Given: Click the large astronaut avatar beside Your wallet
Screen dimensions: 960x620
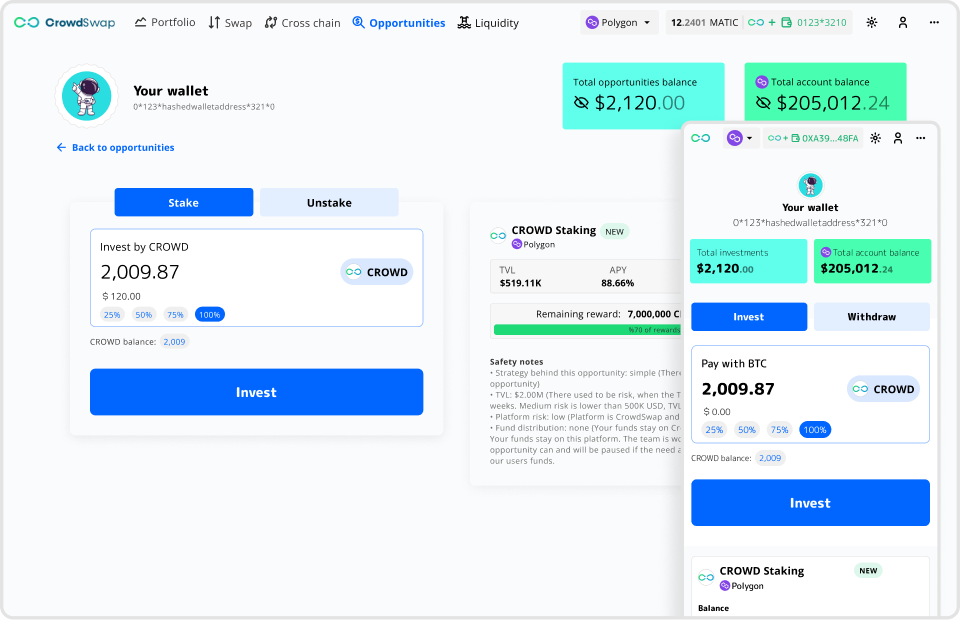Looking at the screenshot, I should 86,96.
